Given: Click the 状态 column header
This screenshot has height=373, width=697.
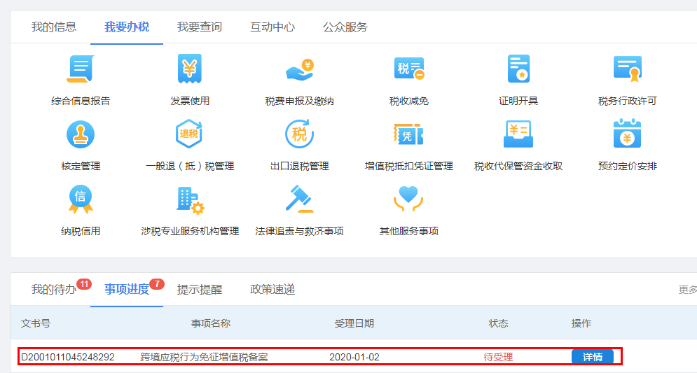Looking at the screenshot, I should click(498, 324).
